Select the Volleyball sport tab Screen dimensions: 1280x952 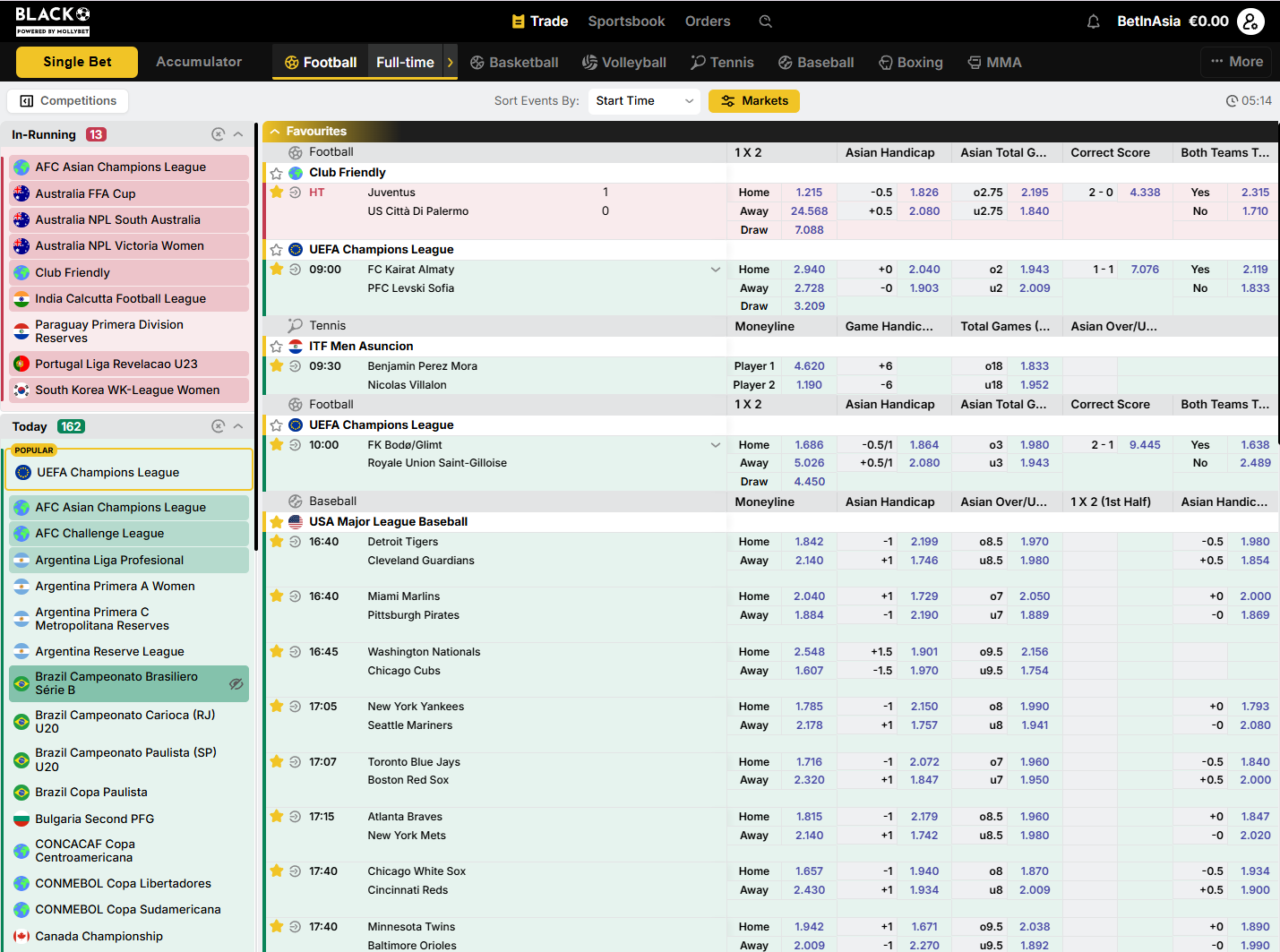point(623,63)
